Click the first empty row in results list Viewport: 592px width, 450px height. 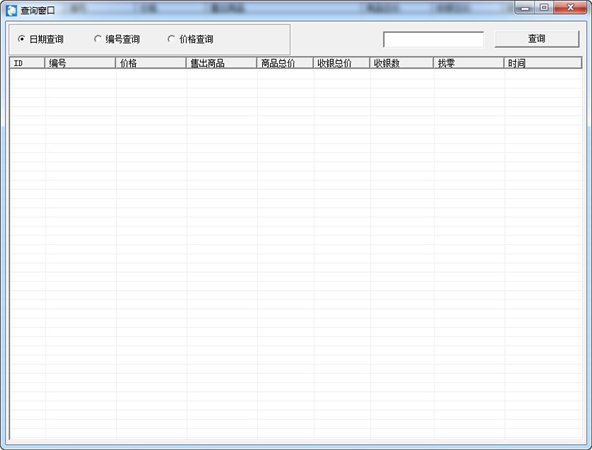point(296,73)
